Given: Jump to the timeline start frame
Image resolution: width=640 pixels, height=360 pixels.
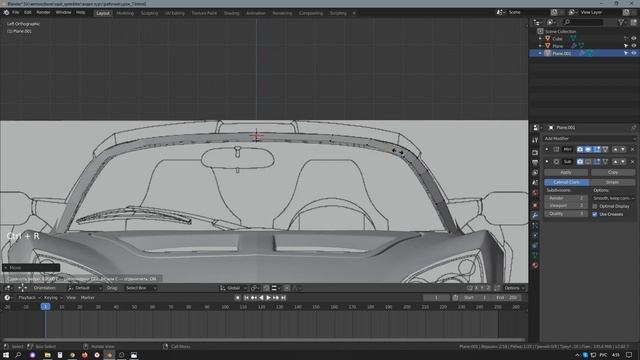Looking at the screenshot, I should [x=246, y=298].
